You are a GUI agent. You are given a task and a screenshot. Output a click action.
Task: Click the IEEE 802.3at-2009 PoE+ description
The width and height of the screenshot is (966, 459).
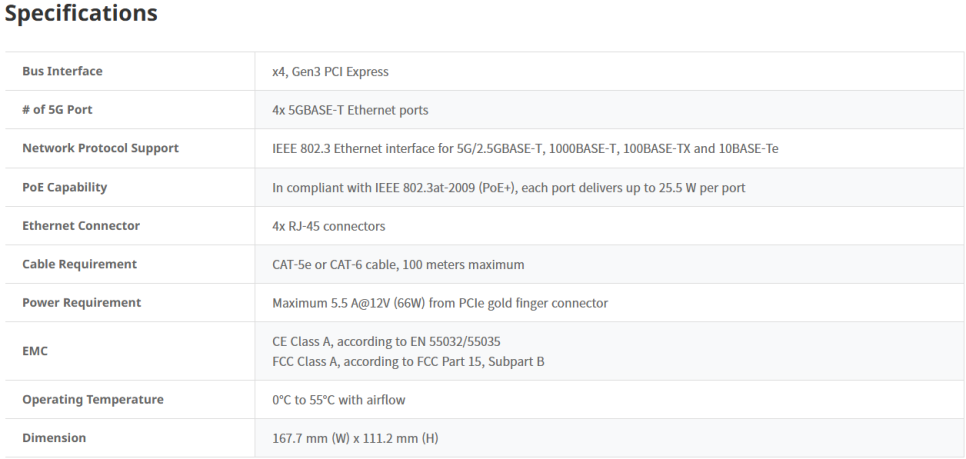pyautogui.click(x=508, y=187)
